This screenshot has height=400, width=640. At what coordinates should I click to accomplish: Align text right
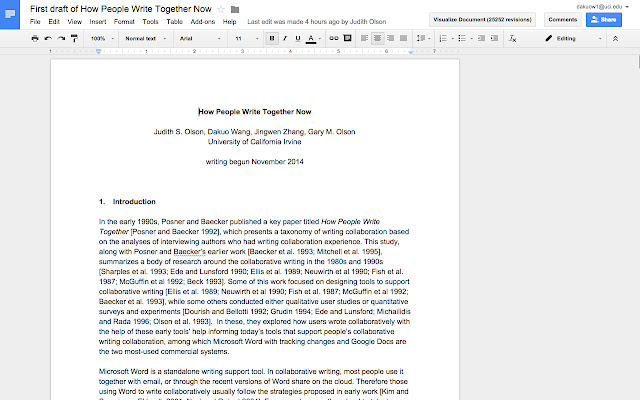coord(391,38)
